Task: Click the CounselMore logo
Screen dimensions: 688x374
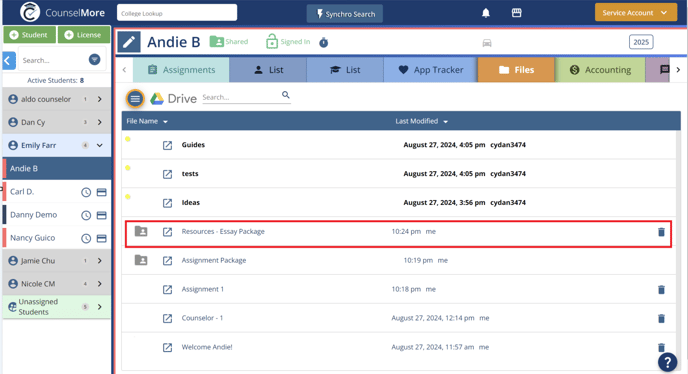Action: 62,12
